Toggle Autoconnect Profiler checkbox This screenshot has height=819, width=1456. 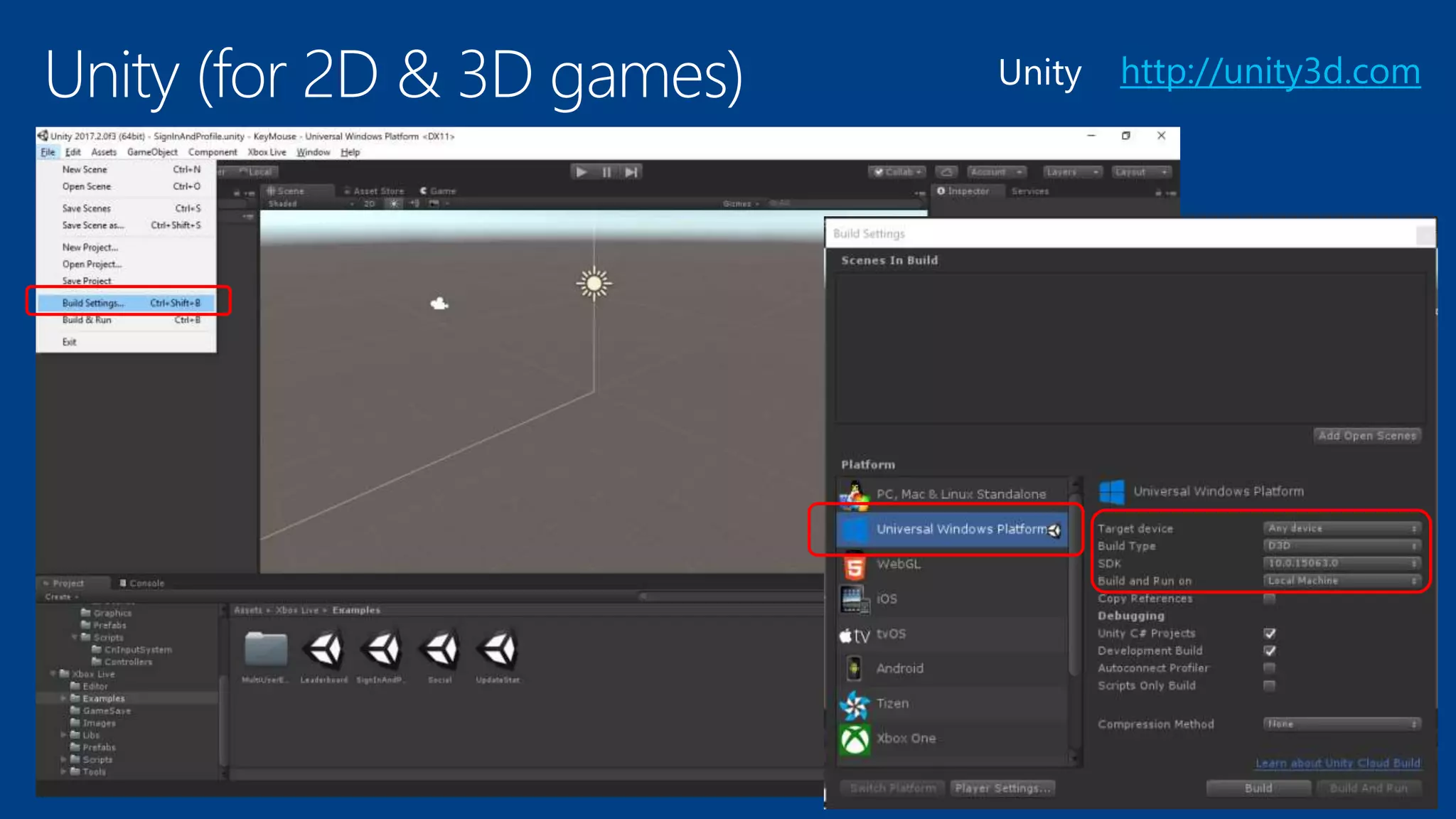[x=1270, y=668]
